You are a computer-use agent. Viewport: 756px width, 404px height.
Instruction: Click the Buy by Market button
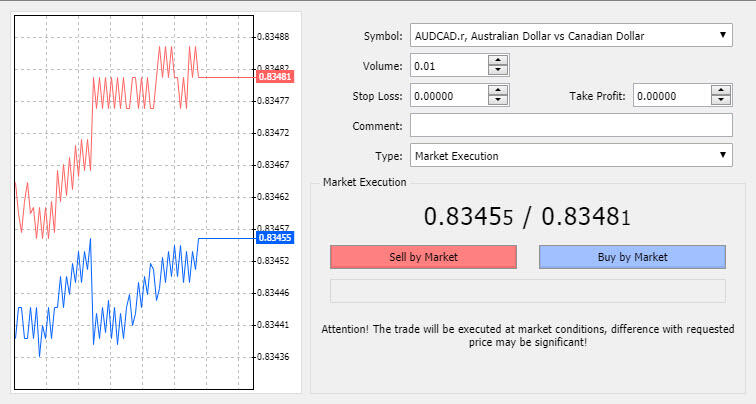(x=632, y=257)
